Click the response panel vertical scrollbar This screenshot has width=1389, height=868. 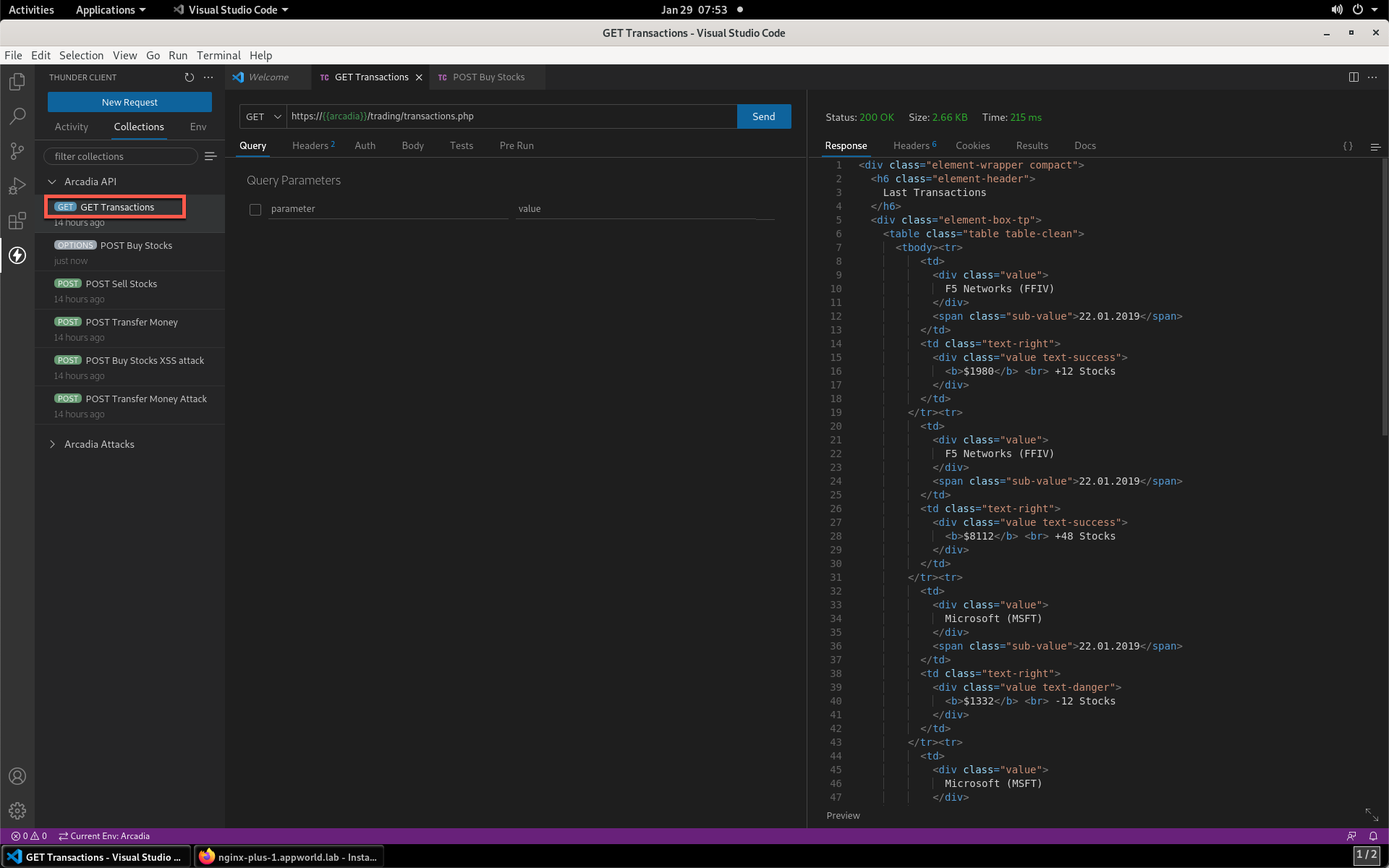pos(1385,297)
